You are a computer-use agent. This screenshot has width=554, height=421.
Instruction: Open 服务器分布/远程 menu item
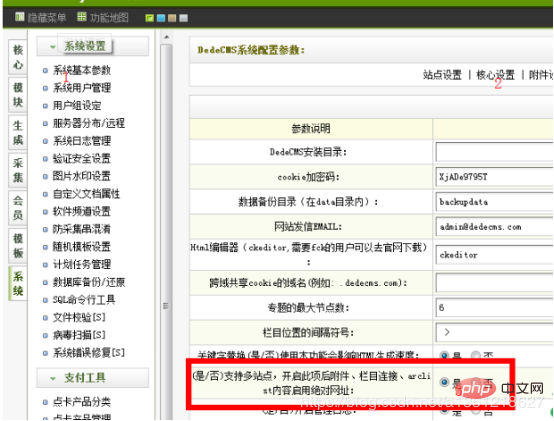[89, 123]
